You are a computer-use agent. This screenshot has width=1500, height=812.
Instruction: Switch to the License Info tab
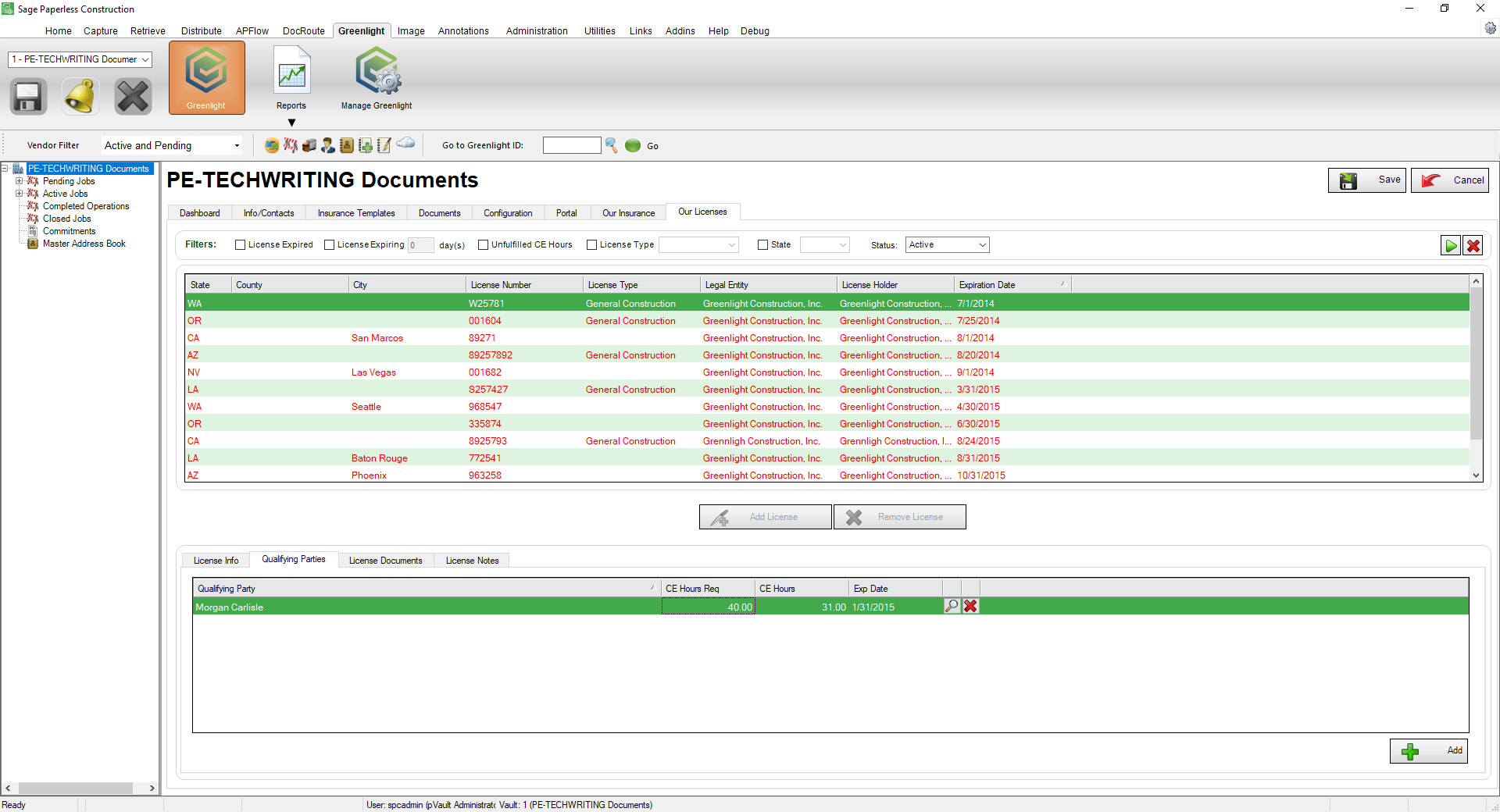coord(216,561)
